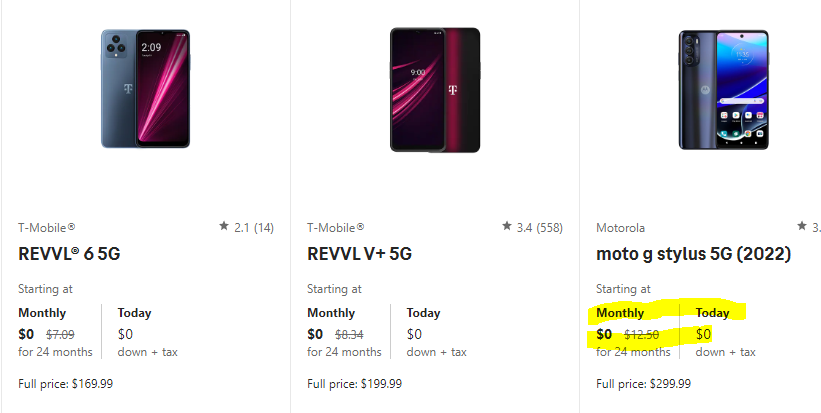Open the REVVL V+ 5G phone image

tap(434, 88)
